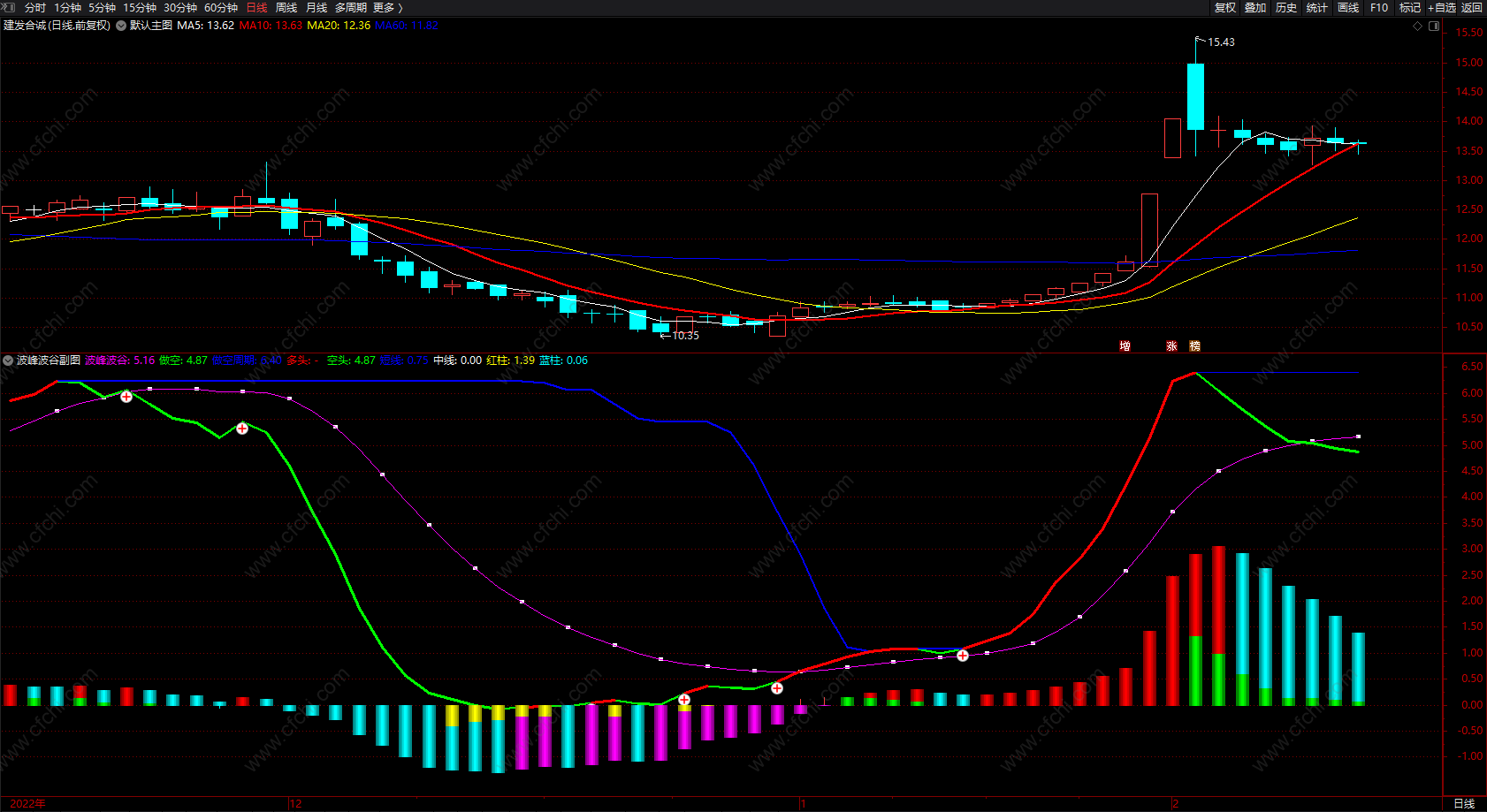Click the last red-cross signal marker near value 1.00

coord(963,656)
